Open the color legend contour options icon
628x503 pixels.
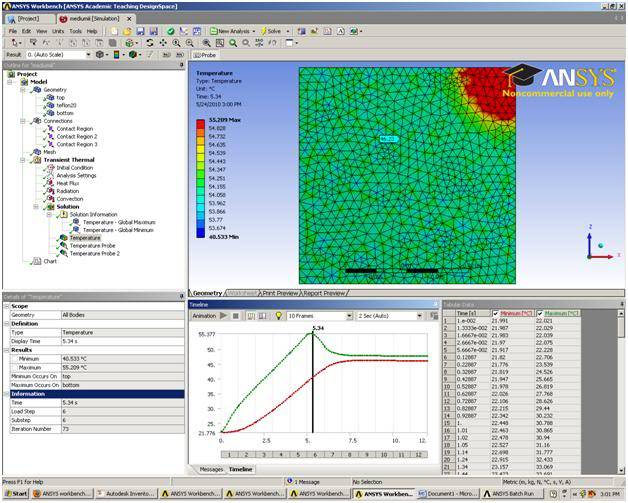117,54
